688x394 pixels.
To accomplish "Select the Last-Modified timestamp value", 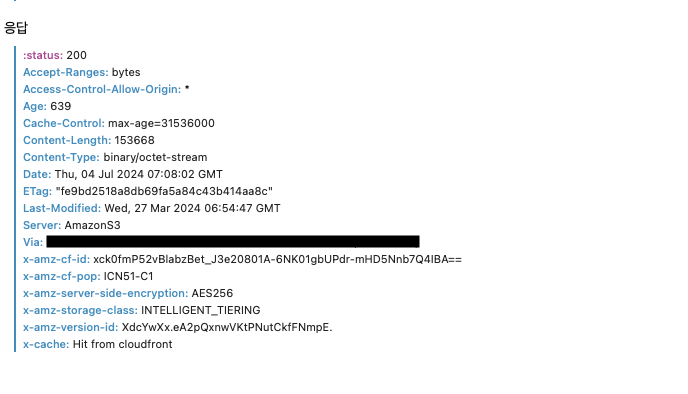I will point(192,208).
